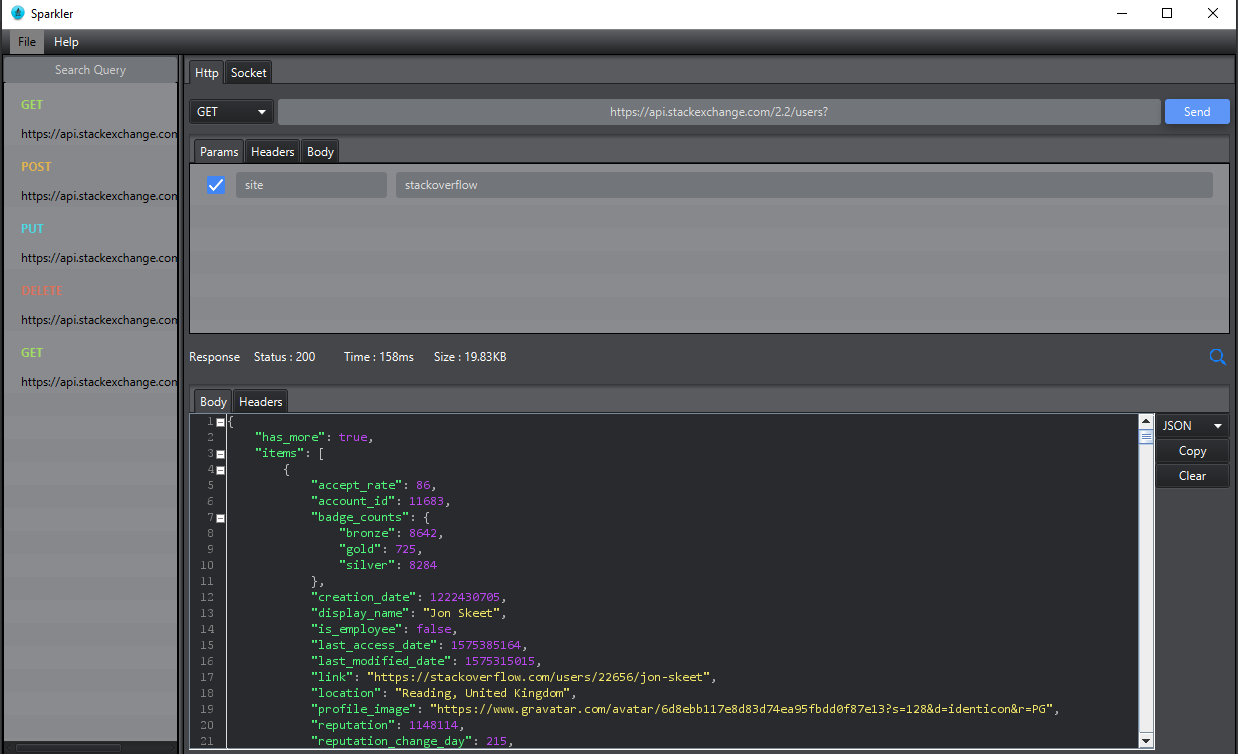1238x754 pixels.
Task: Select the first GET saved query
Action: (90, 119)
